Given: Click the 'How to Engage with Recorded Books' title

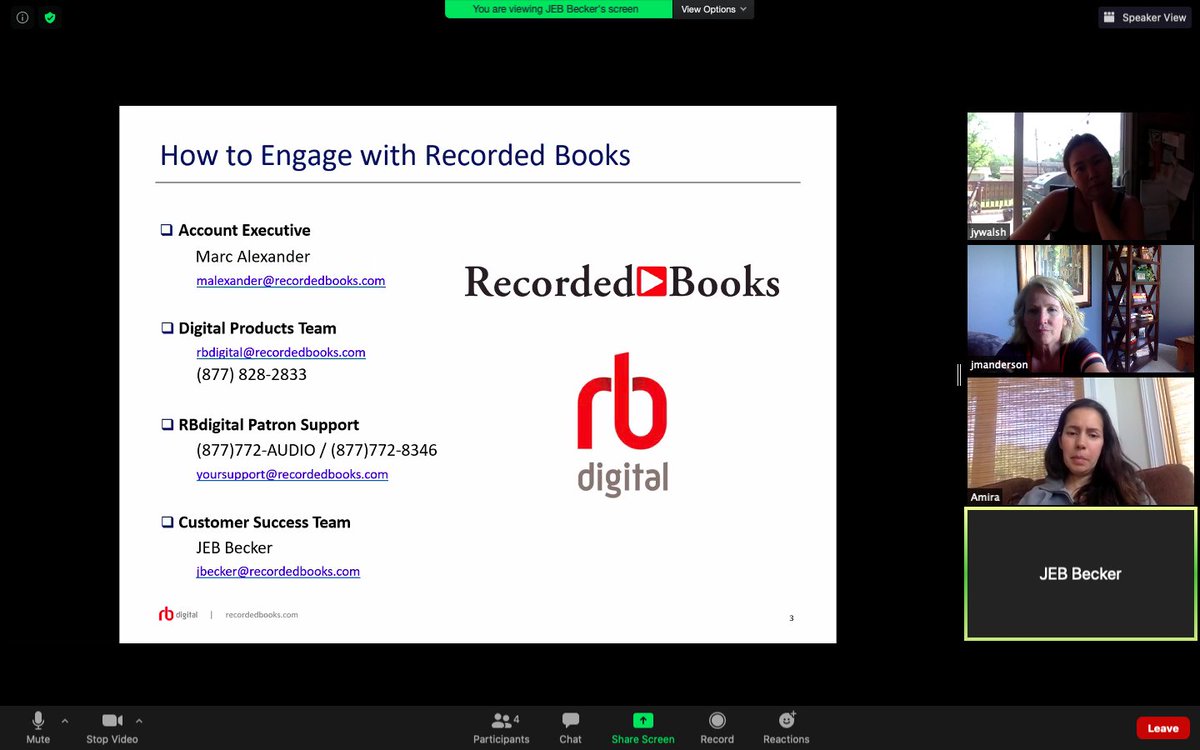Looking at the screenshot, I should point(395,155).
